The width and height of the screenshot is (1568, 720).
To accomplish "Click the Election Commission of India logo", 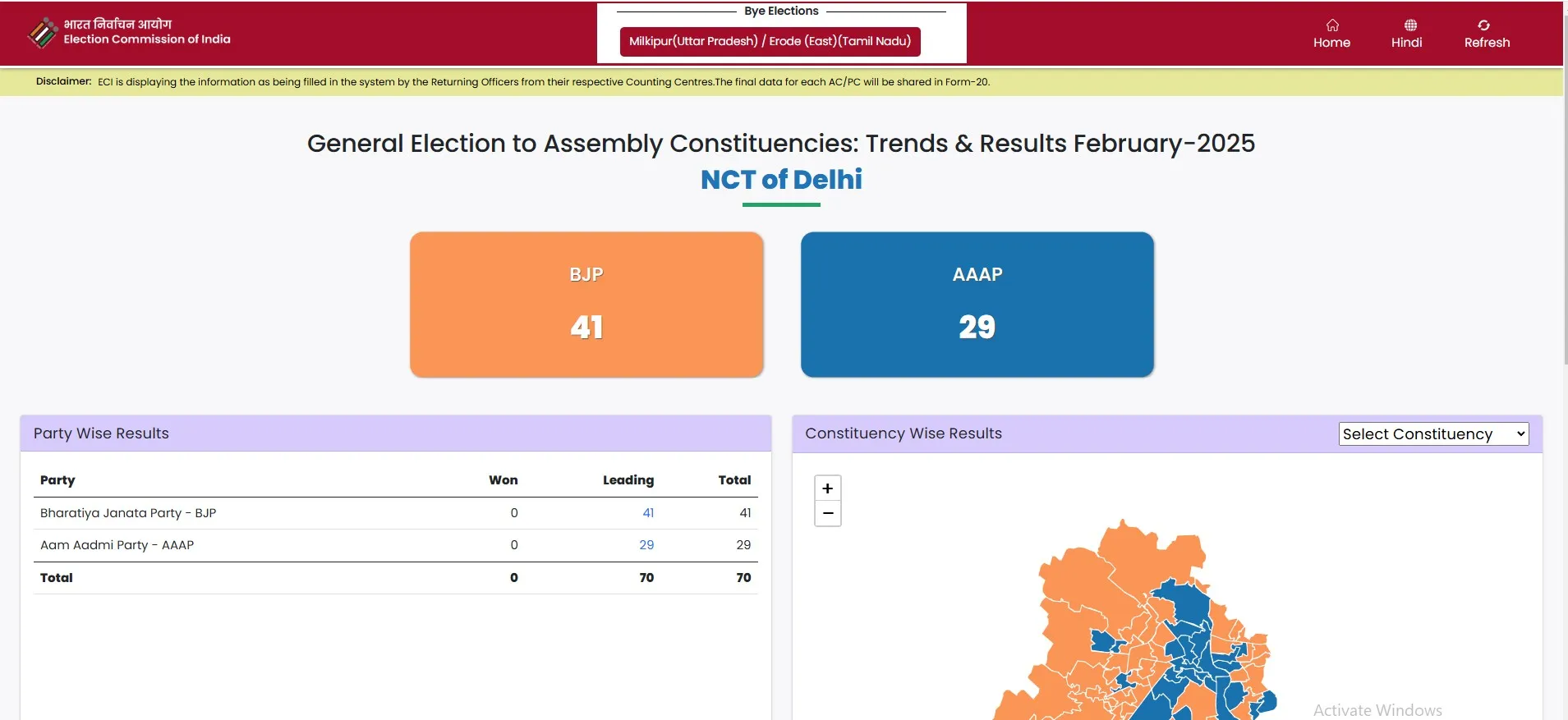I will coord(43,33).
